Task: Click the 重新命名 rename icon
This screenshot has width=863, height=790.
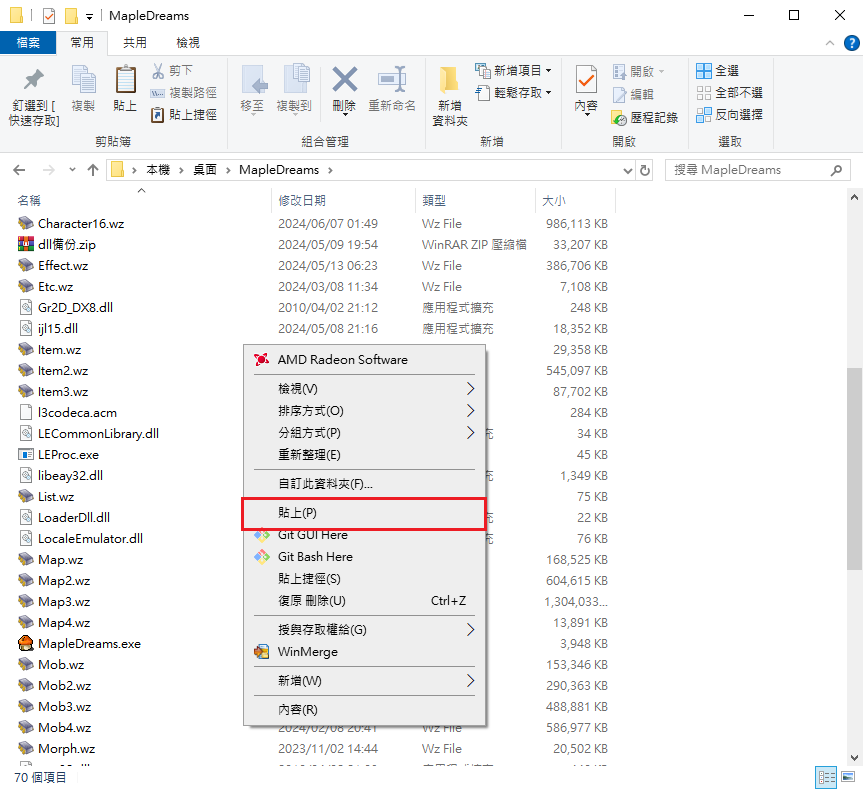Action: coord(391,80)
